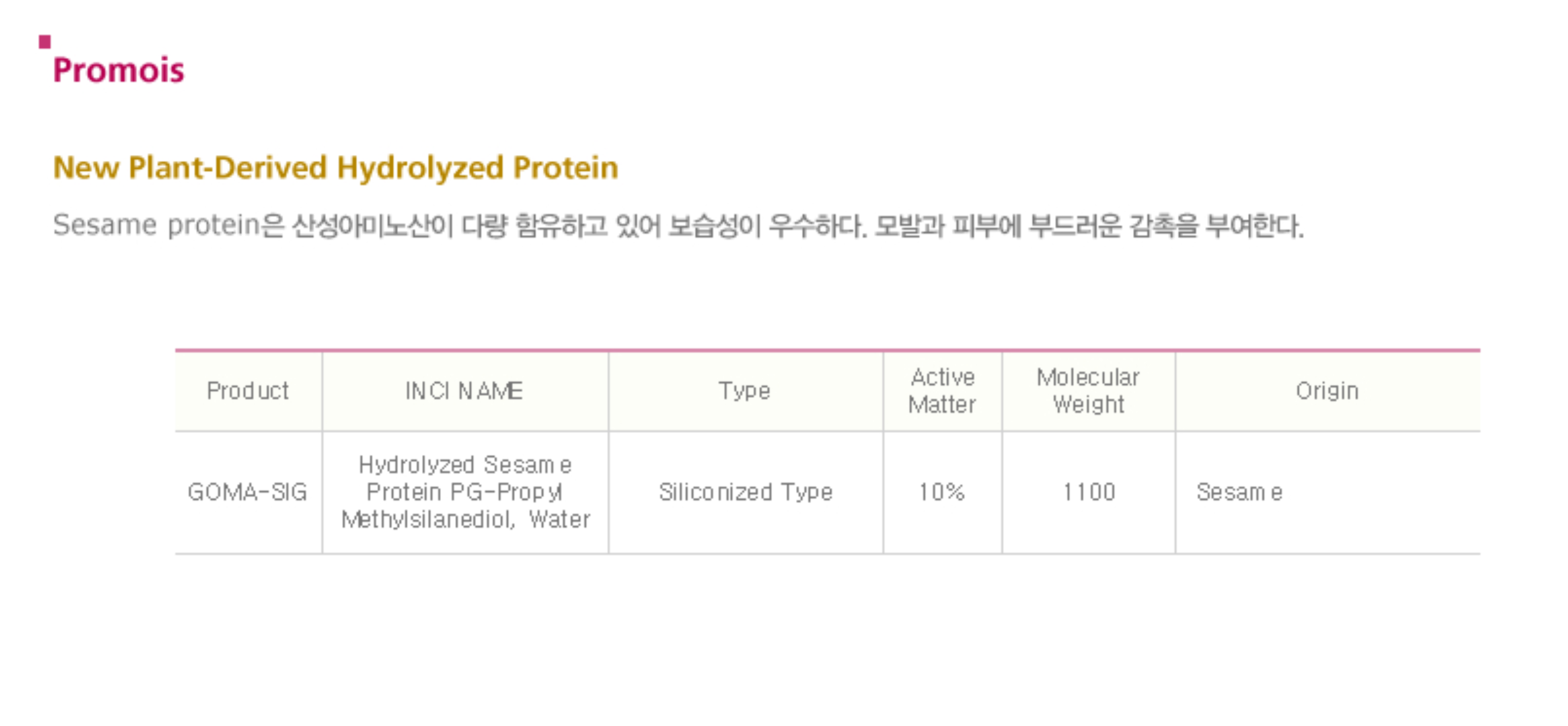This screenshot has height=726, width=1568.
Task: Click the Molecular Weight column header
Action: (1088, 391)
